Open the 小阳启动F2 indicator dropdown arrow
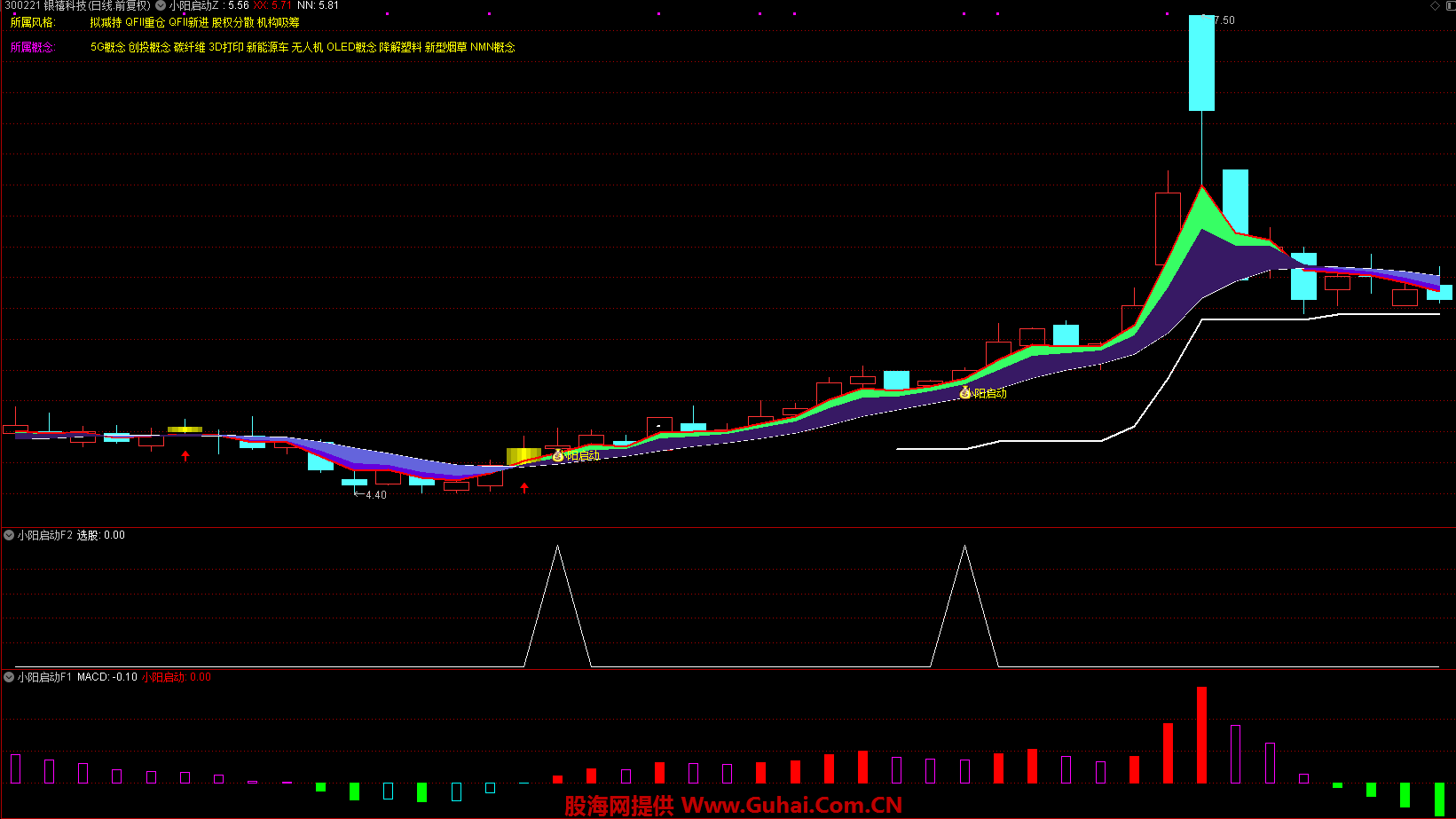1456x819 pixels. [x=9, y=535]
